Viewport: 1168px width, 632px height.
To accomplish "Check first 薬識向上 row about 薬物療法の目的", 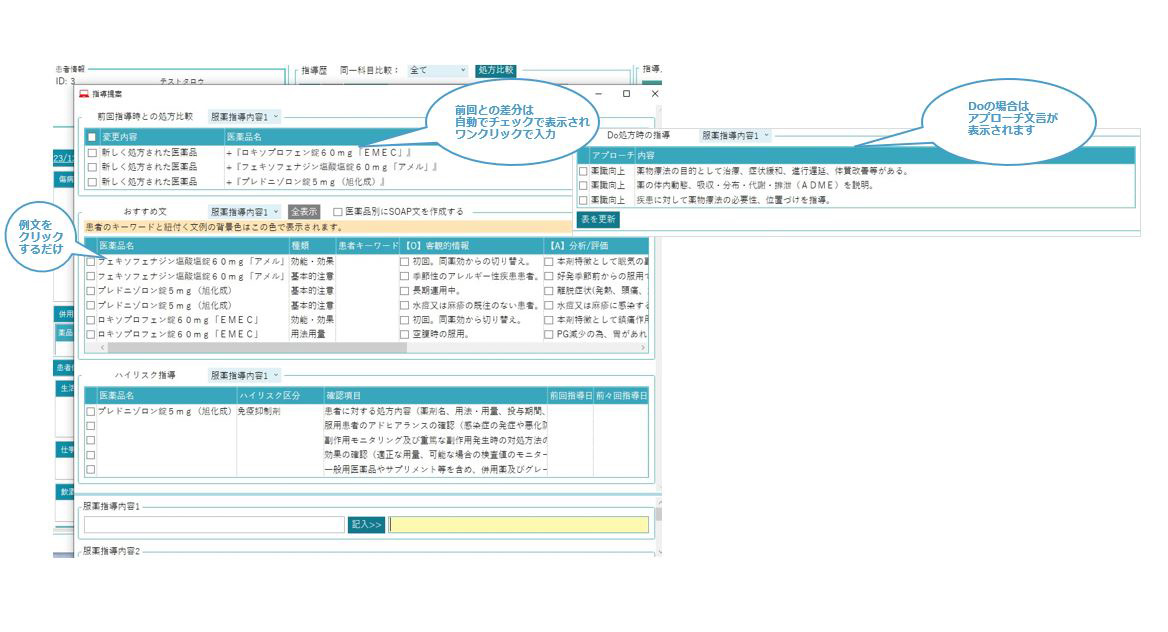I will tap(583, 171).
